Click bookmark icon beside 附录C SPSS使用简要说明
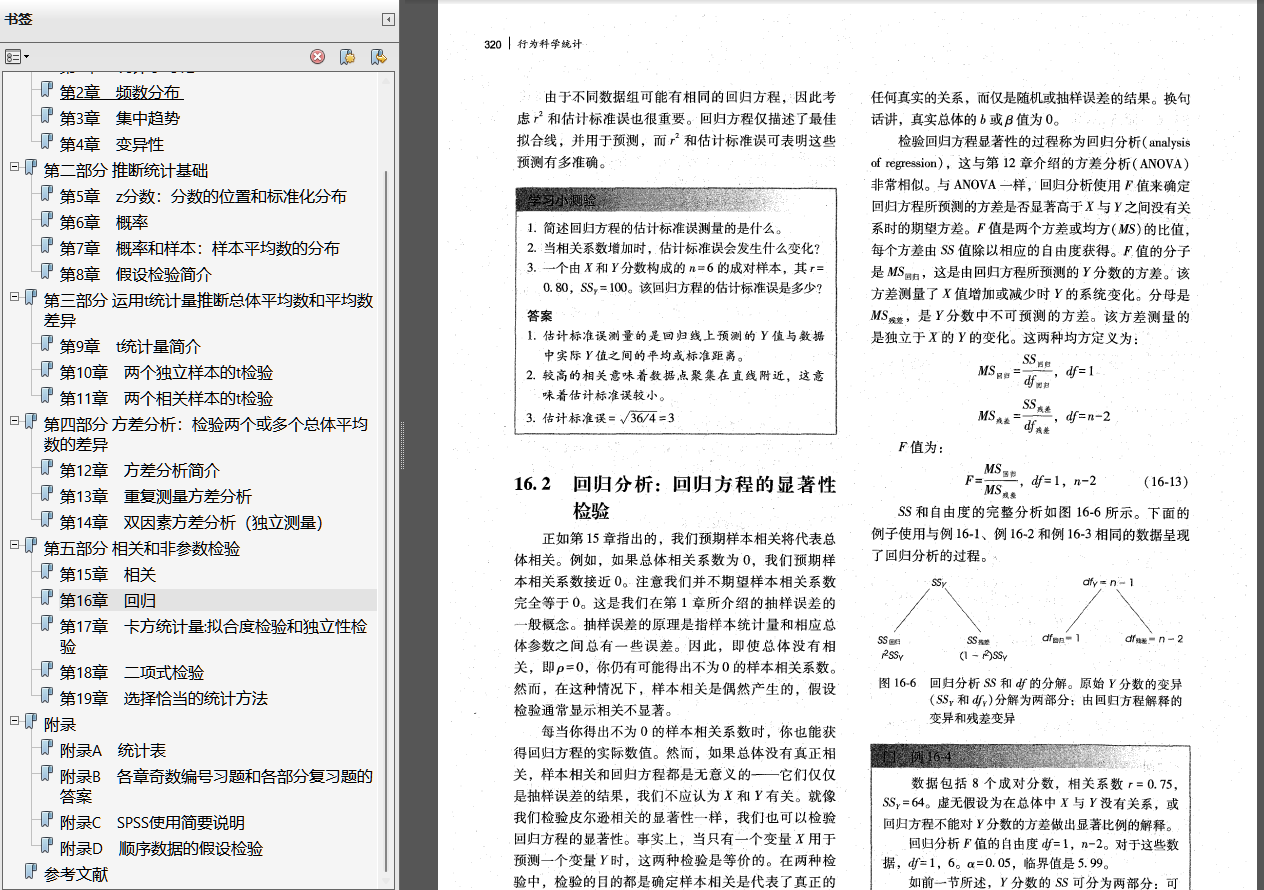Screen dimensions: 1264x890 (47, 821)
